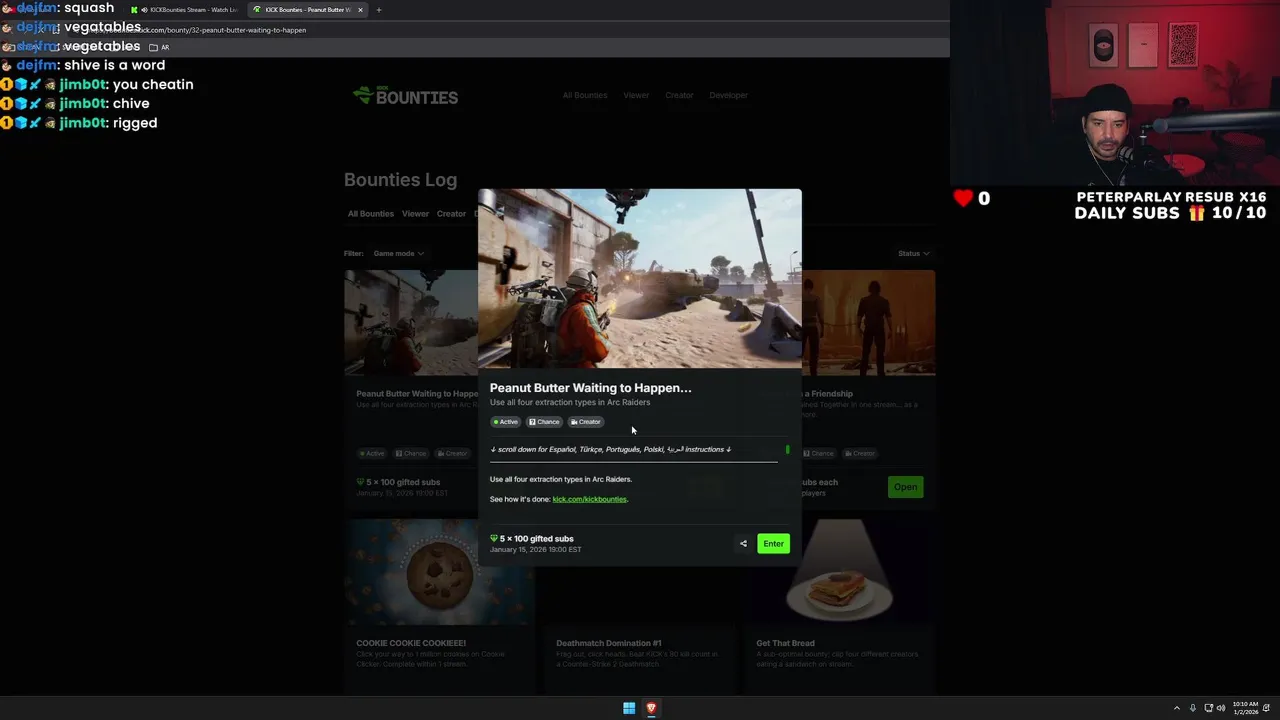
Task: Click the popup title Peanut Butter Waiting to Happen
Action: click(x=590, y=388)
